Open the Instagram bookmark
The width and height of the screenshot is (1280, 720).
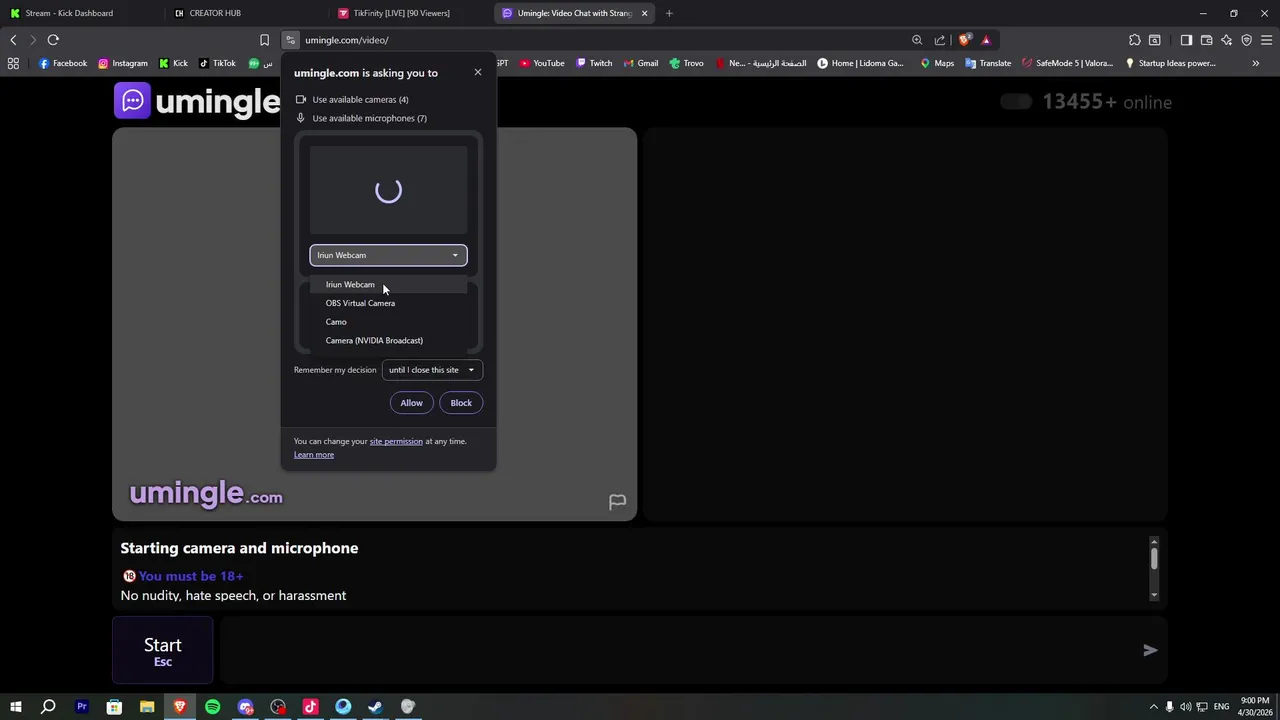122,63
